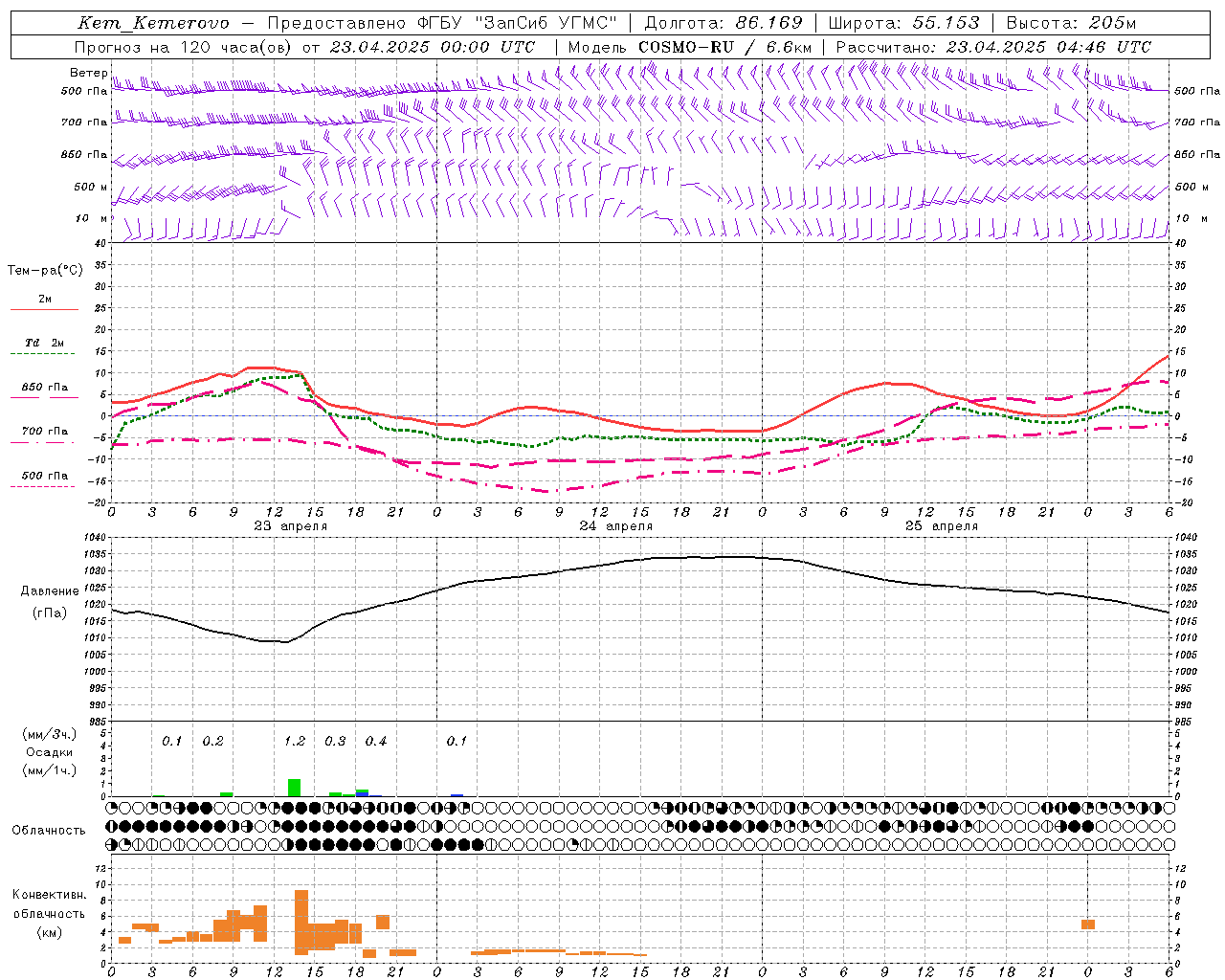Click the calculation time 04:46 UTC
The height and width of the screenshot is (980, 1225).
pyautogui.click(x=1103, y=47)
